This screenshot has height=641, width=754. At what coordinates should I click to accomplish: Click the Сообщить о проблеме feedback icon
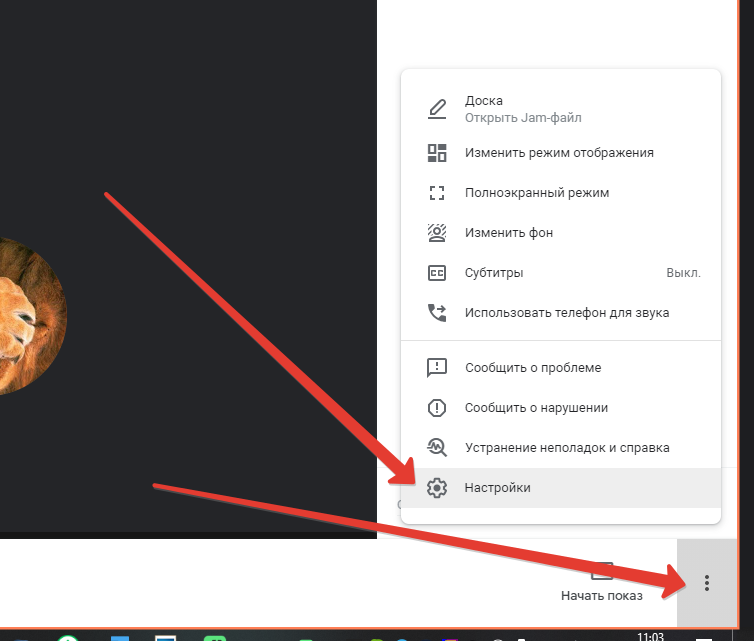coord(437,368)
